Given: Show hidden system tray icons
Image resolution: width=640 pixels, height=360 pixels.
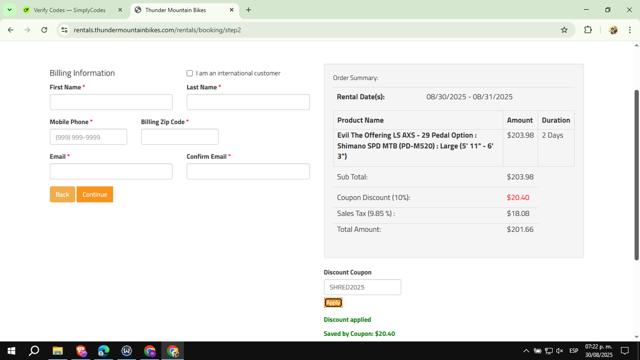Looking at the screenshot, I should click(x=526, y=351).
